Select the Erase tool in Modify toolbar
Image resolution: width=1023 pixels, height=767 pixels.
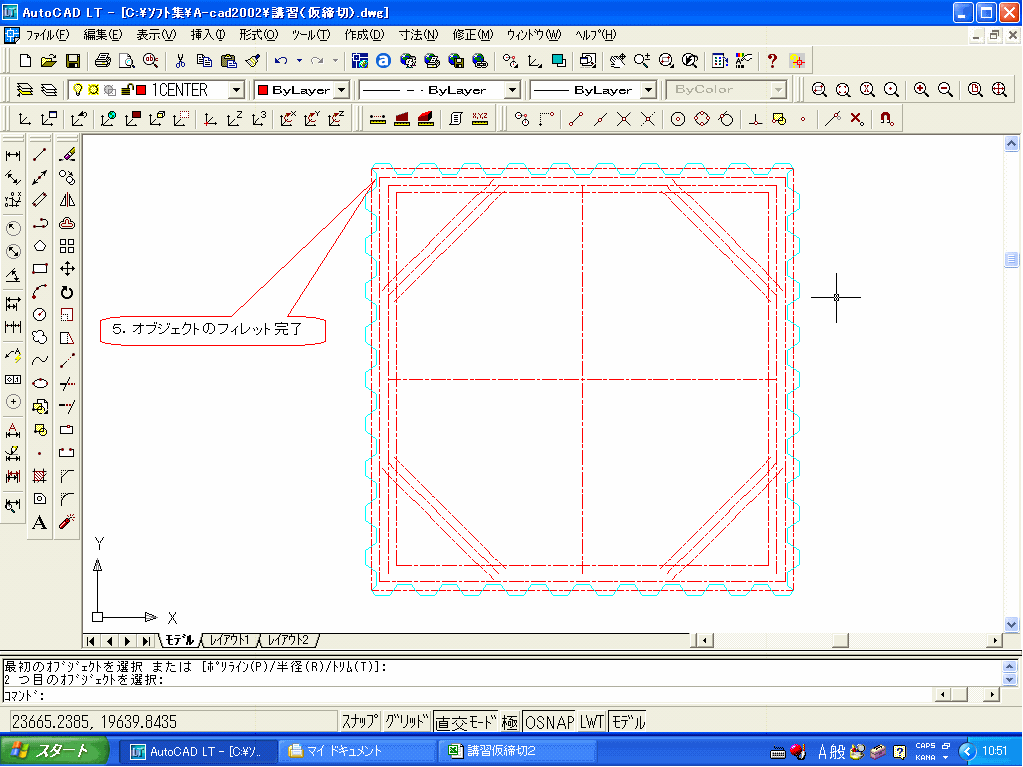coord(67,155)
